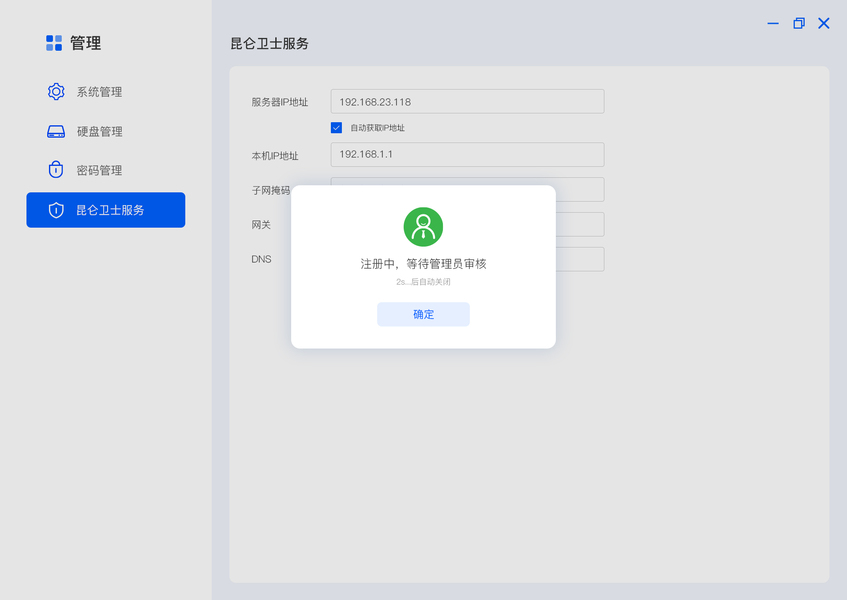Click the 管理 sidebar heading
This screenshot has width=847, height=600.
85,43
